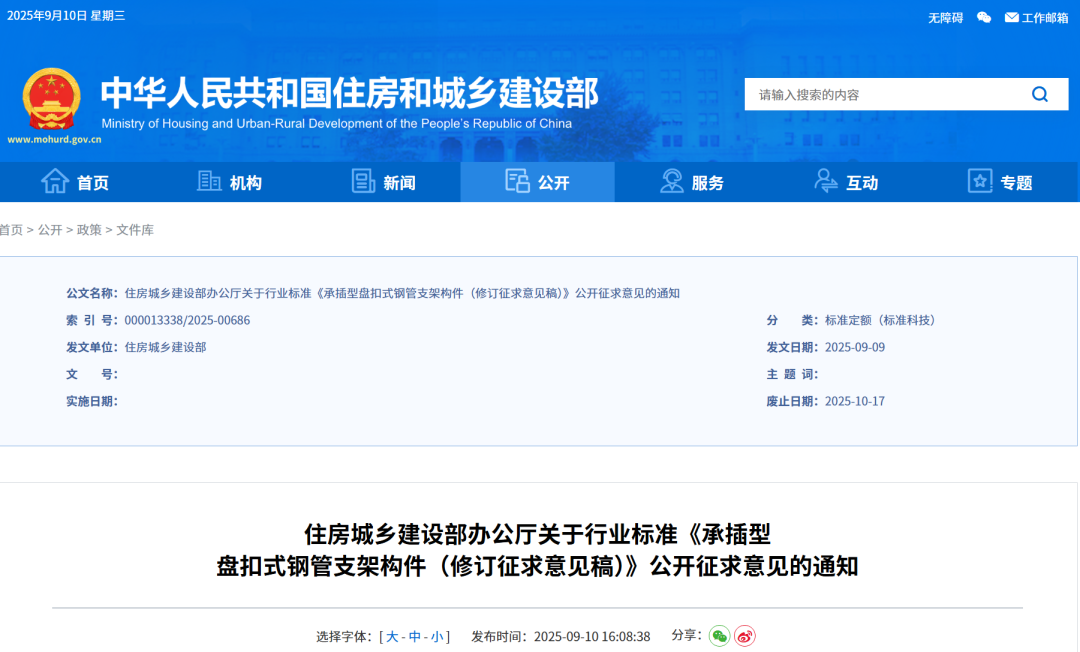
Task: Open the 专题 navigation tab
Action: 1000,182
